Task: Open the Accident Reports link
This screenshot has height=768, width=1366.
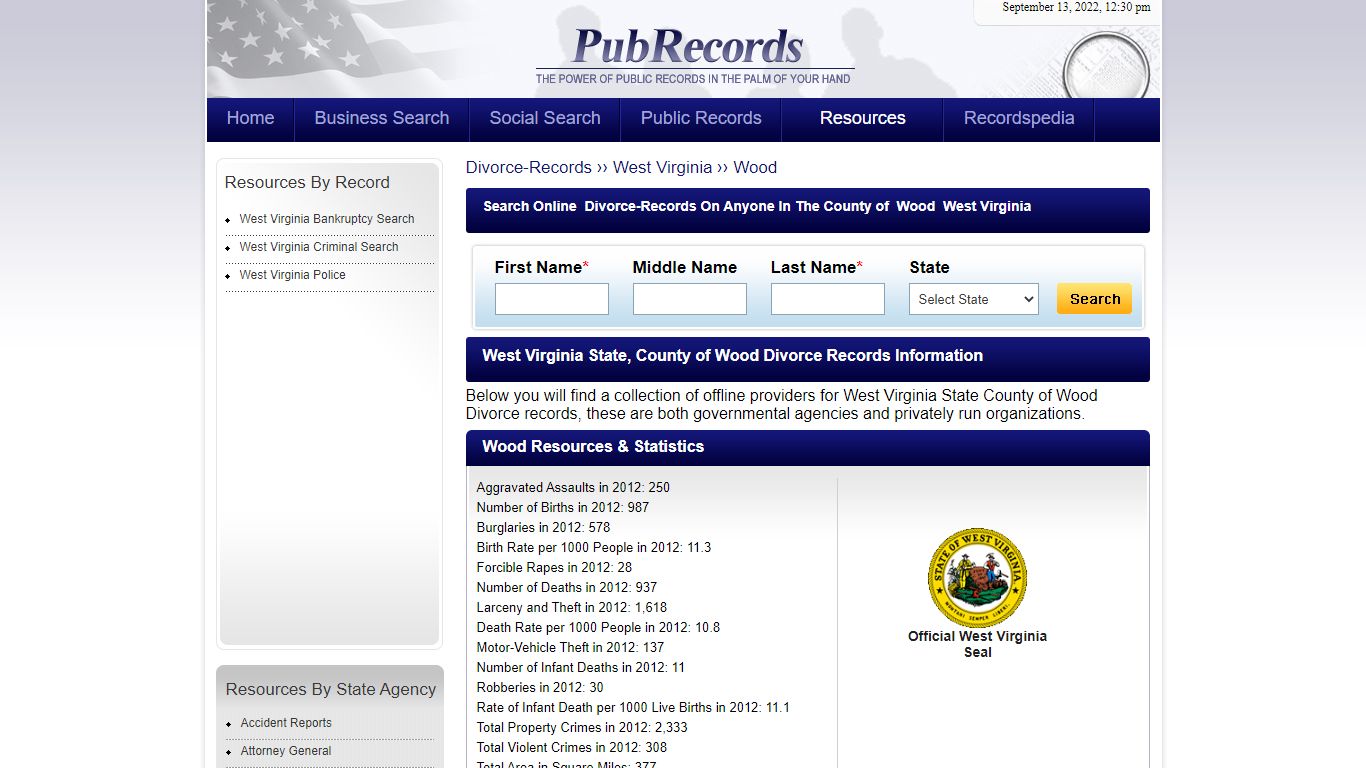Action: (286, 723)
